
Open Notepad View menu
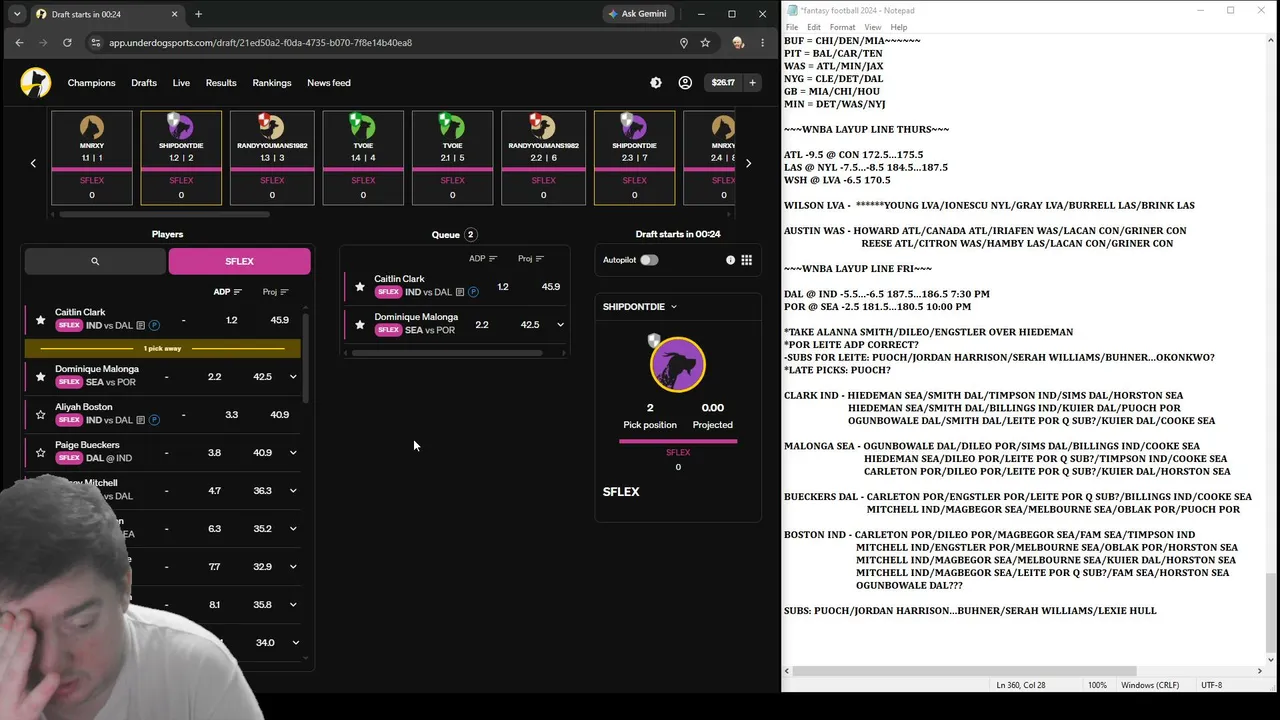pyautogui.click(x=873, y=27)
